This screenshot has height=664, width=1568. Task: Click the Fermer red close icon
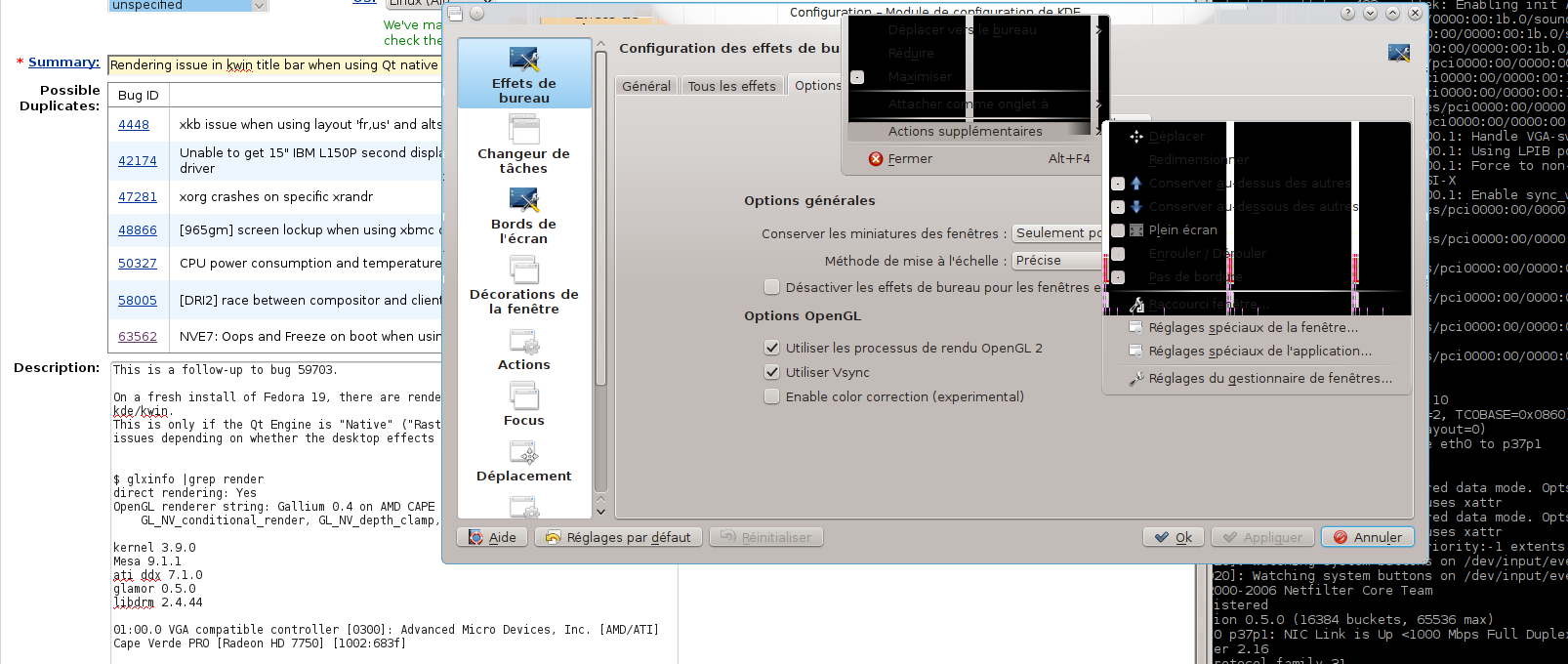pos(876,159)
